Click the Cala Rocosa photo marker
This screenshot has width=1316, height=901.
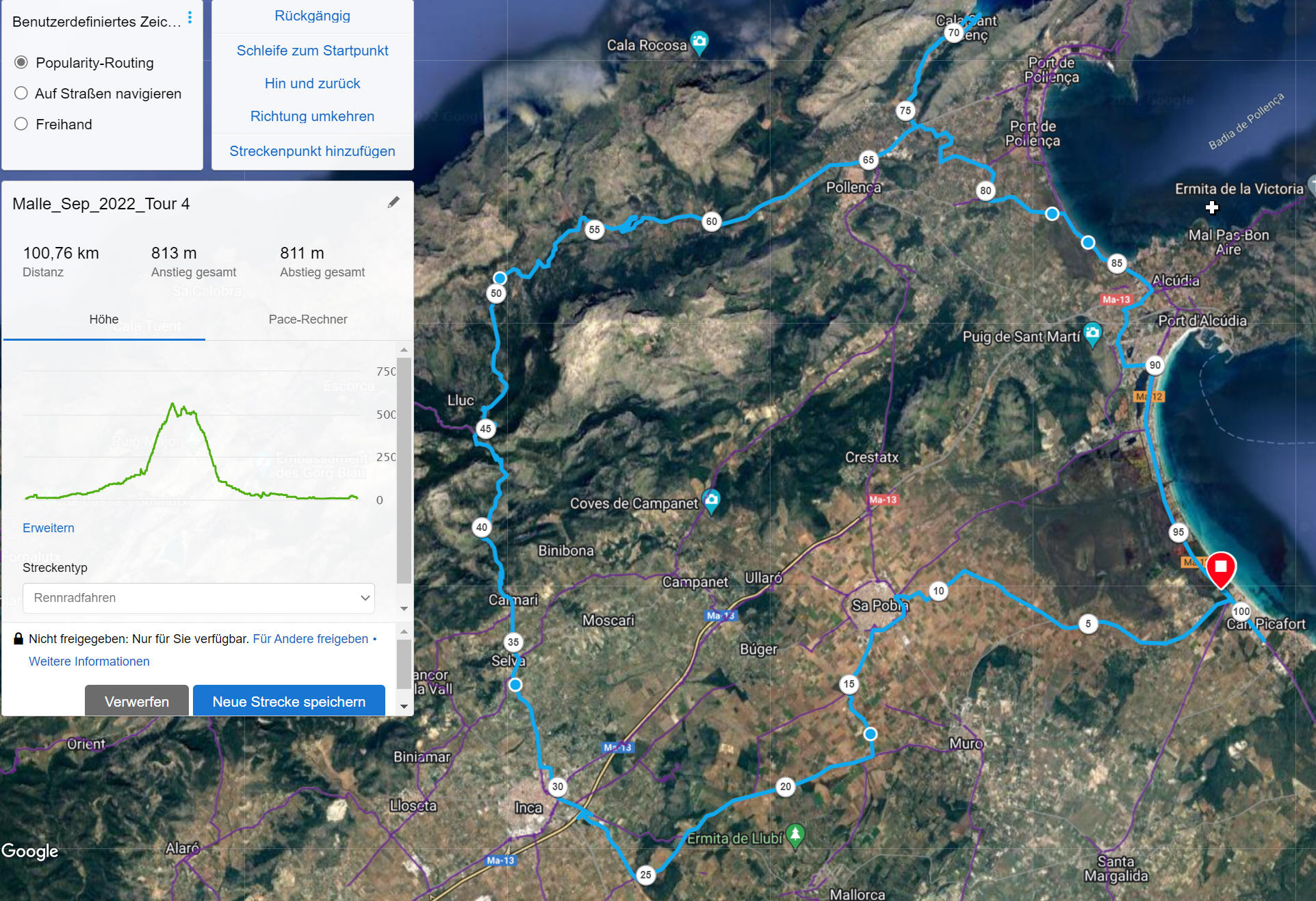click(699, 42)
